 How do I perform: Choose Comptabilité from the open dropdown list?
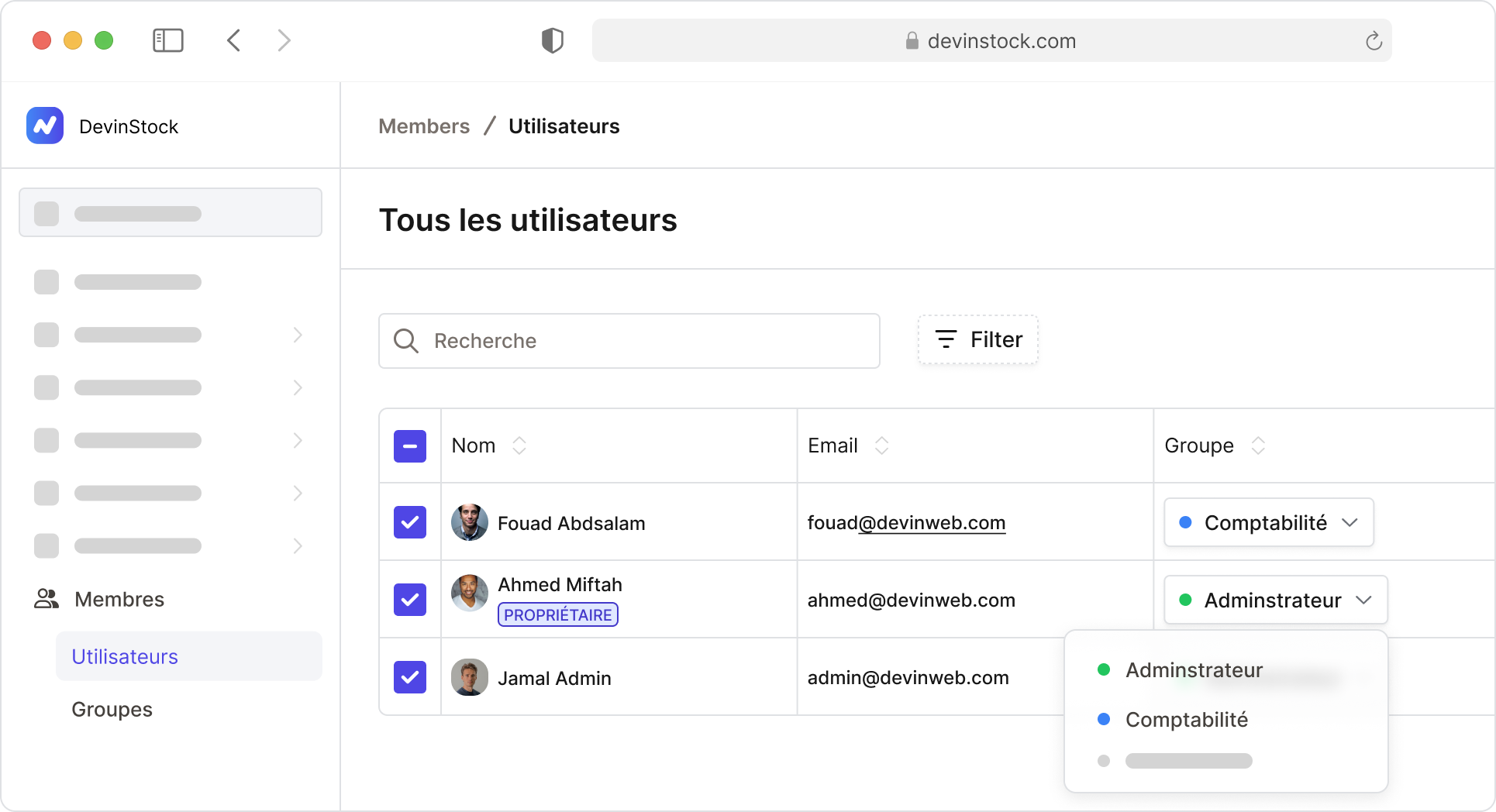(x=1186, y=720)
